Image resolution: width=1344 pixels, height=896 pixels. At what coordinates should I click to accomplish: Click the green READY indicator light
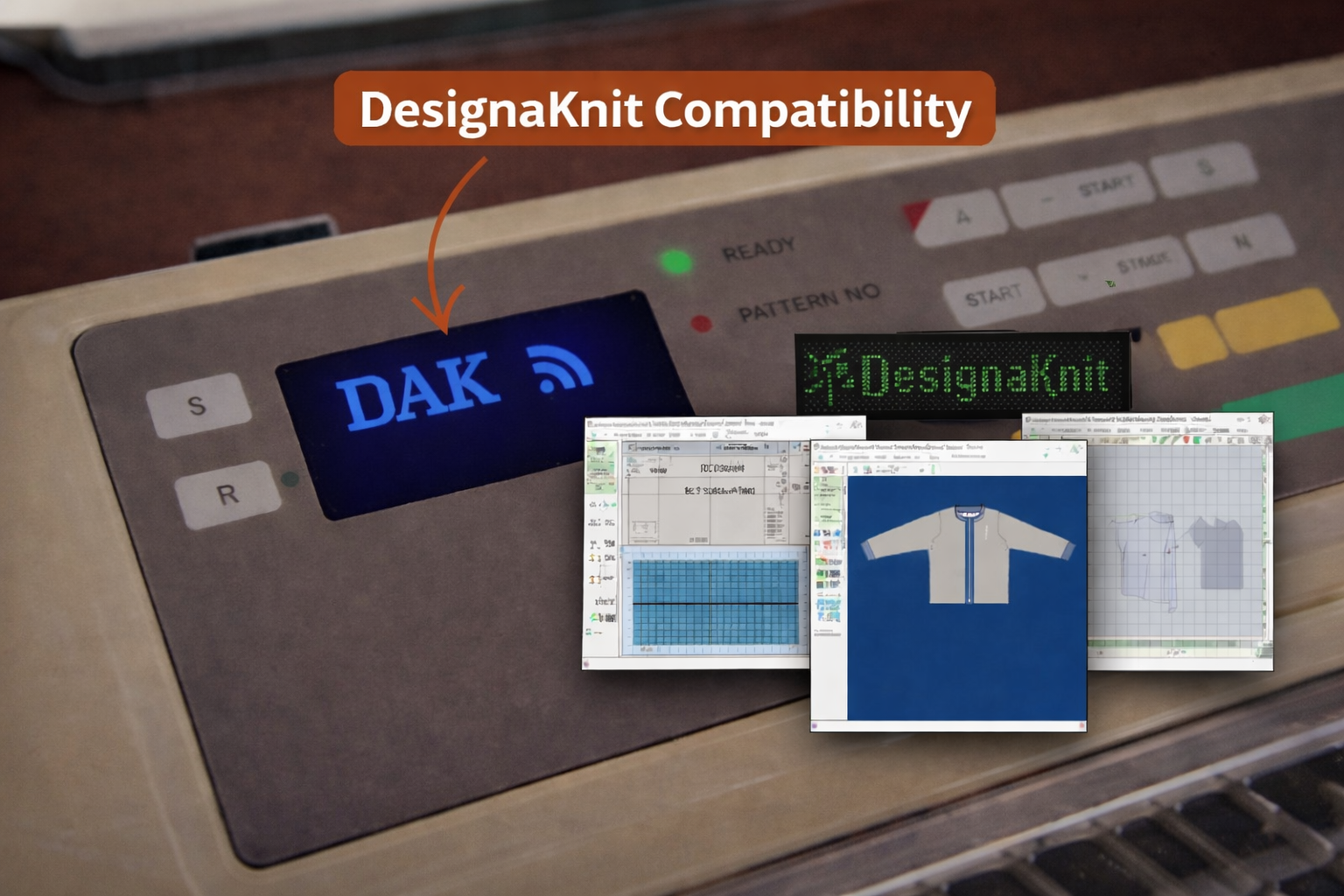click(675, 262)
